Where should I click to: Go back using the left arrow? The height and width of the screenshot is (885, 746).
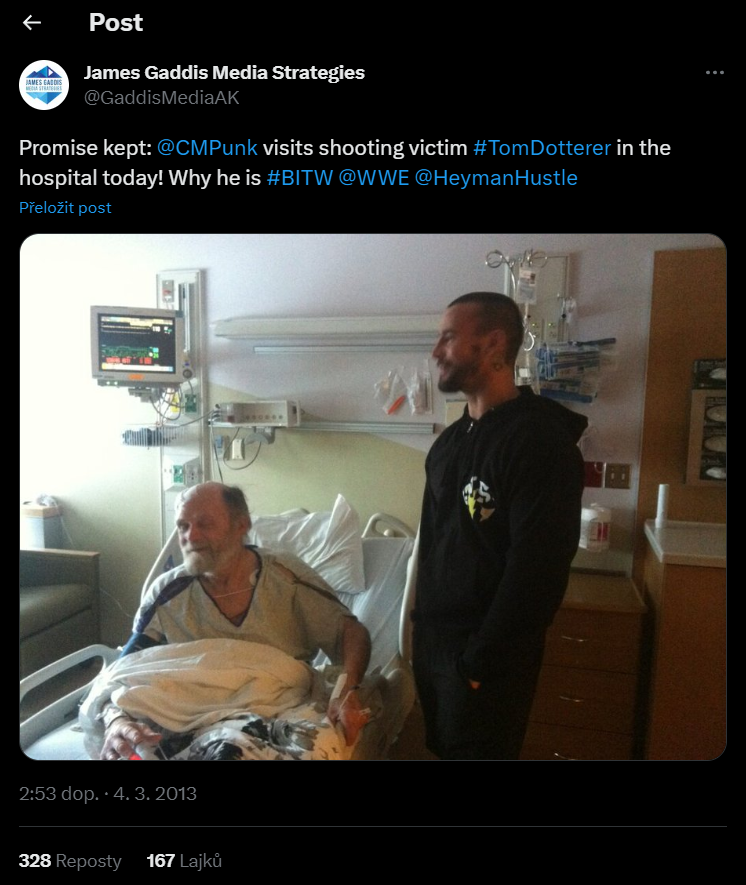[x=32, y=23]
